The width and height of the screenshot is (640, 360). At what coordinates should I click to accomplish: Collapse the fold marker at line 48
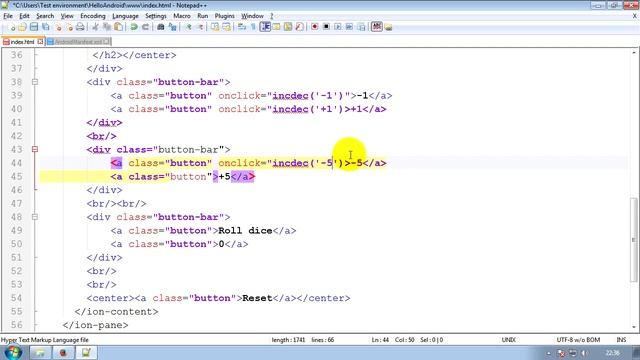click(35, 217)
